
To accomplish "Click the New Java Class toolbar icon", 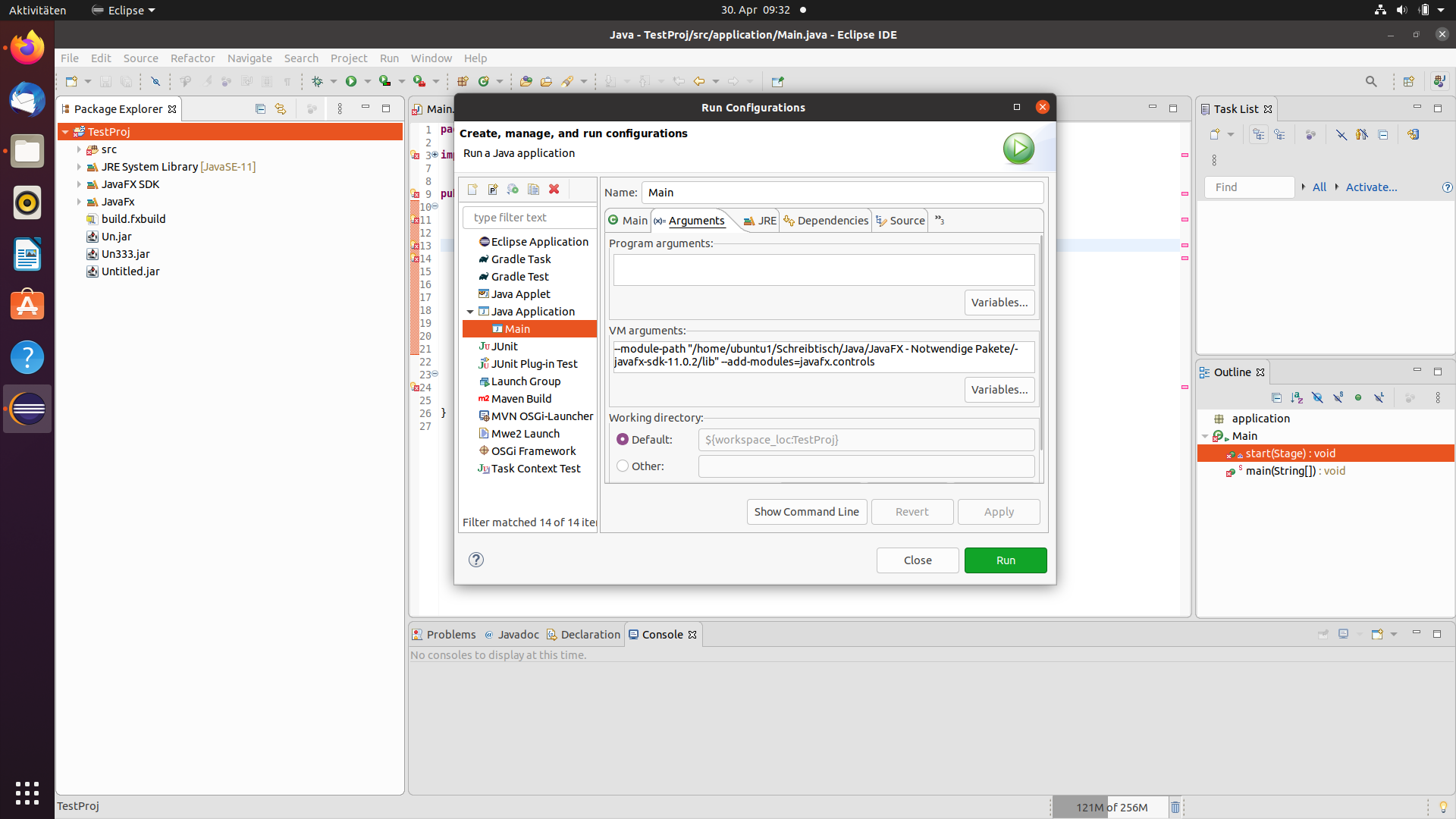I will 484,81.
